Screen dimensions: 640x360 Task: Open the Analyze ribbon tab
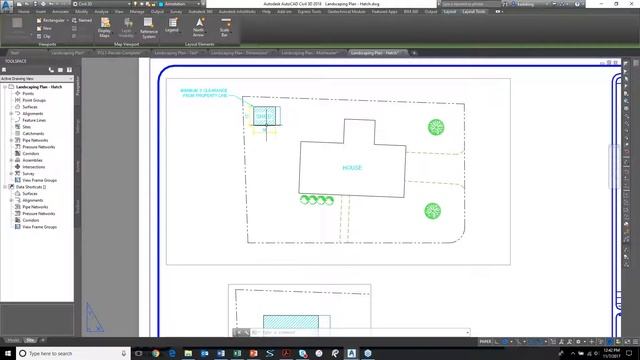pos(101,11)
